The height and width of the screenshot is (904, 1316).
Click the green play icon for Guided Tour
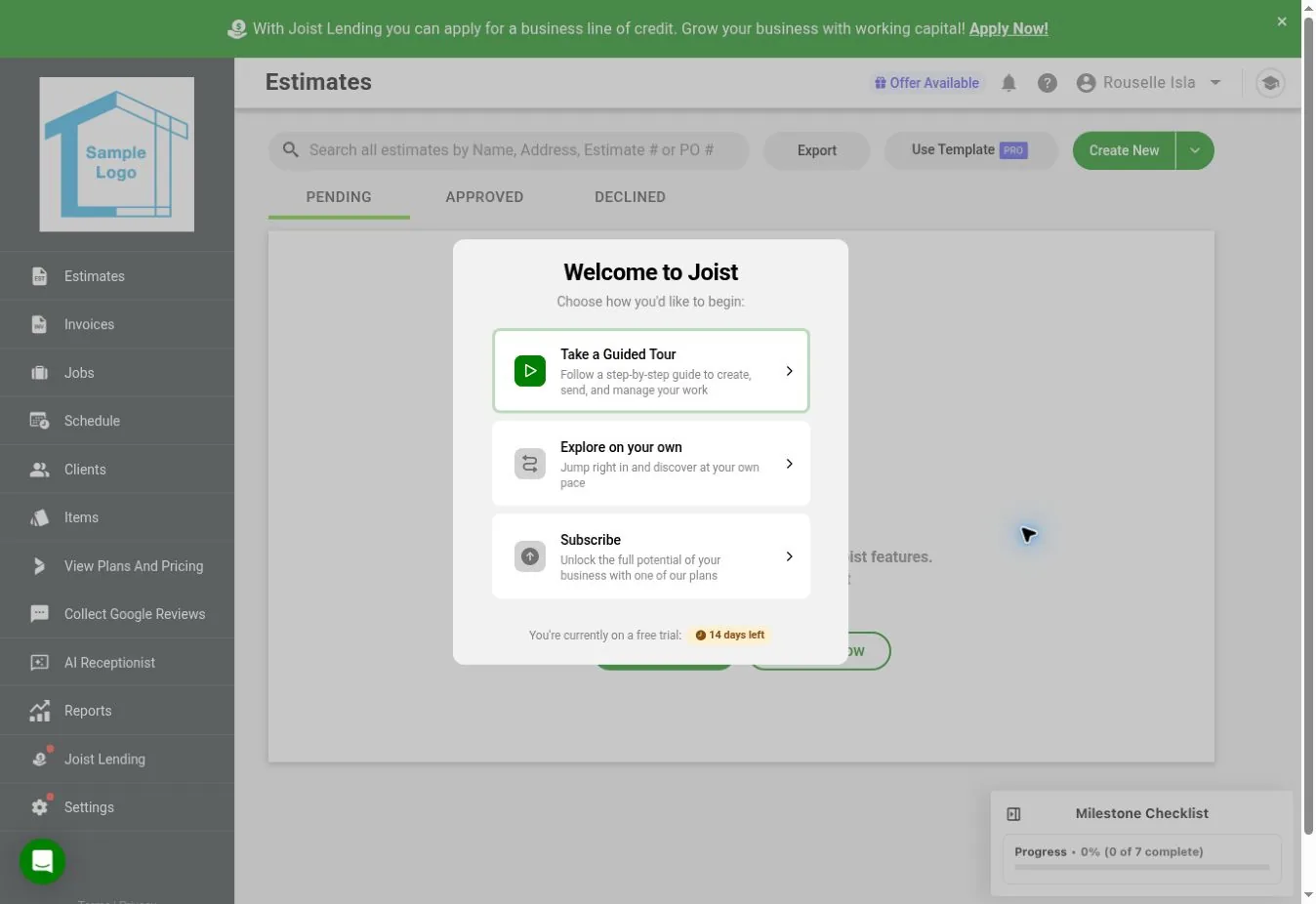(530, 371)
